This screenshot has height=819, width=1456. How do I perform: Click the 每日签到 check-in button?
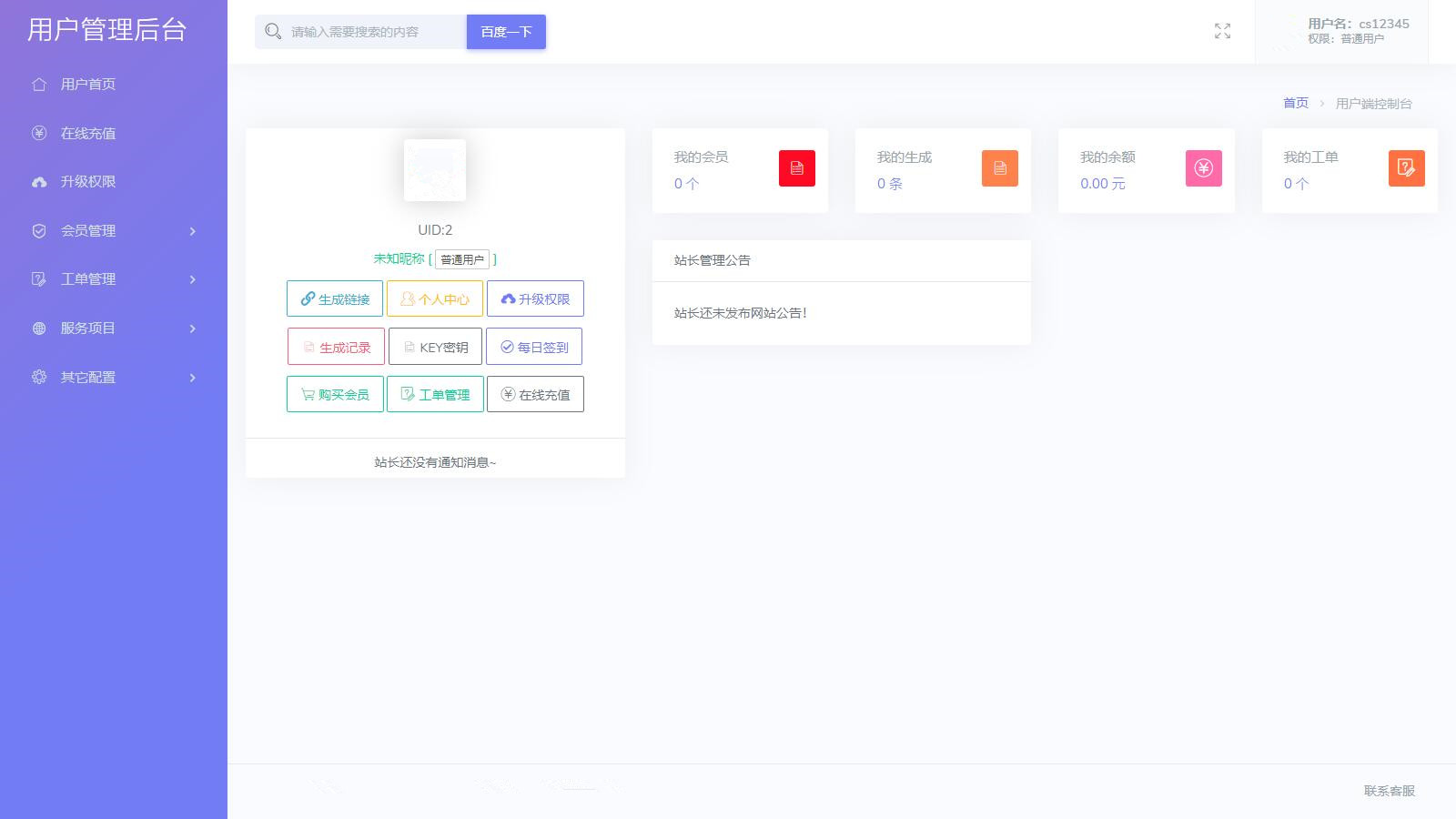[x=534, y=348]
